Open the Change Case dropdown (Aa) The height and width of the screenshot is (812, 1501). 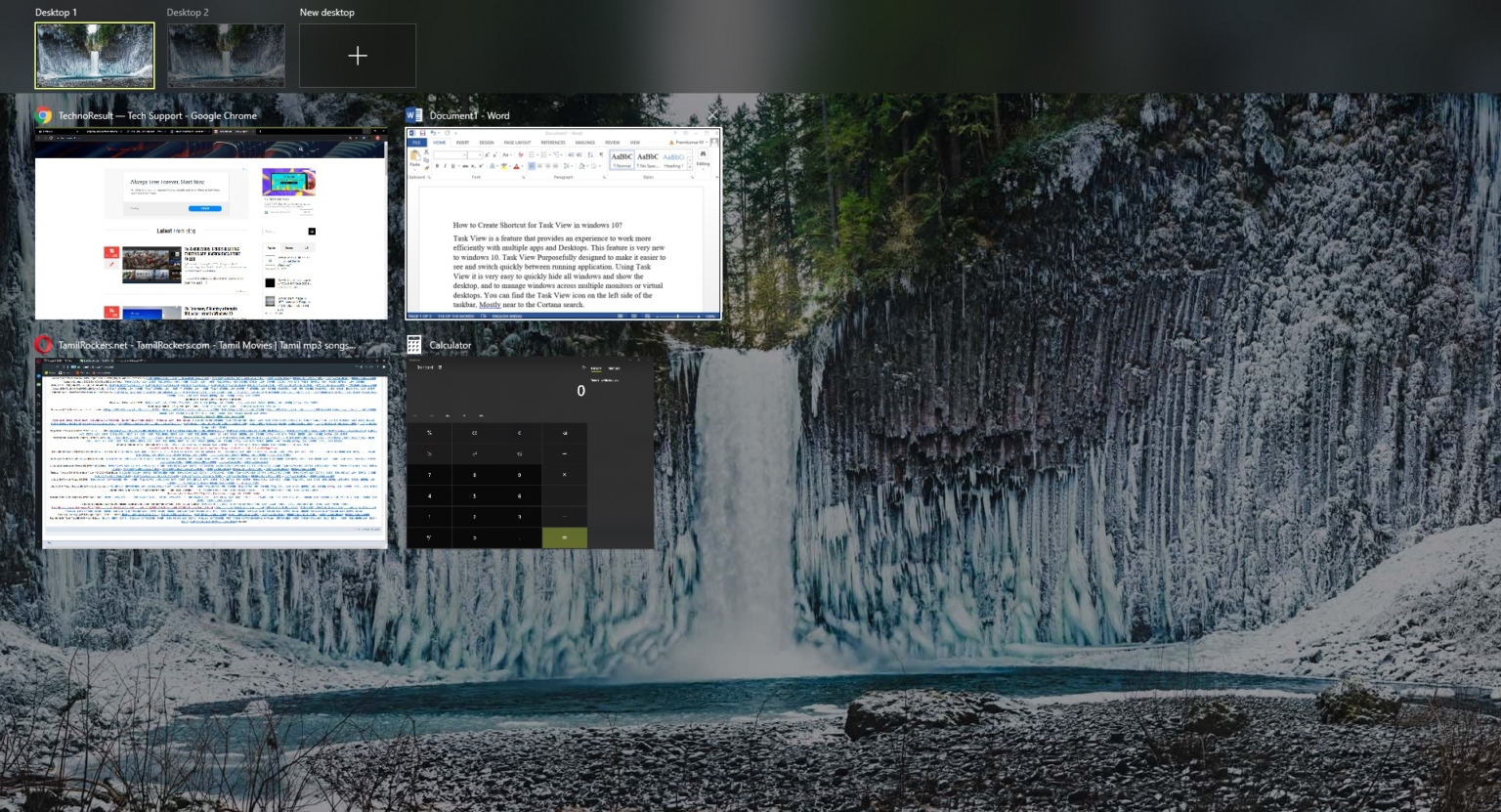[507, 154]
